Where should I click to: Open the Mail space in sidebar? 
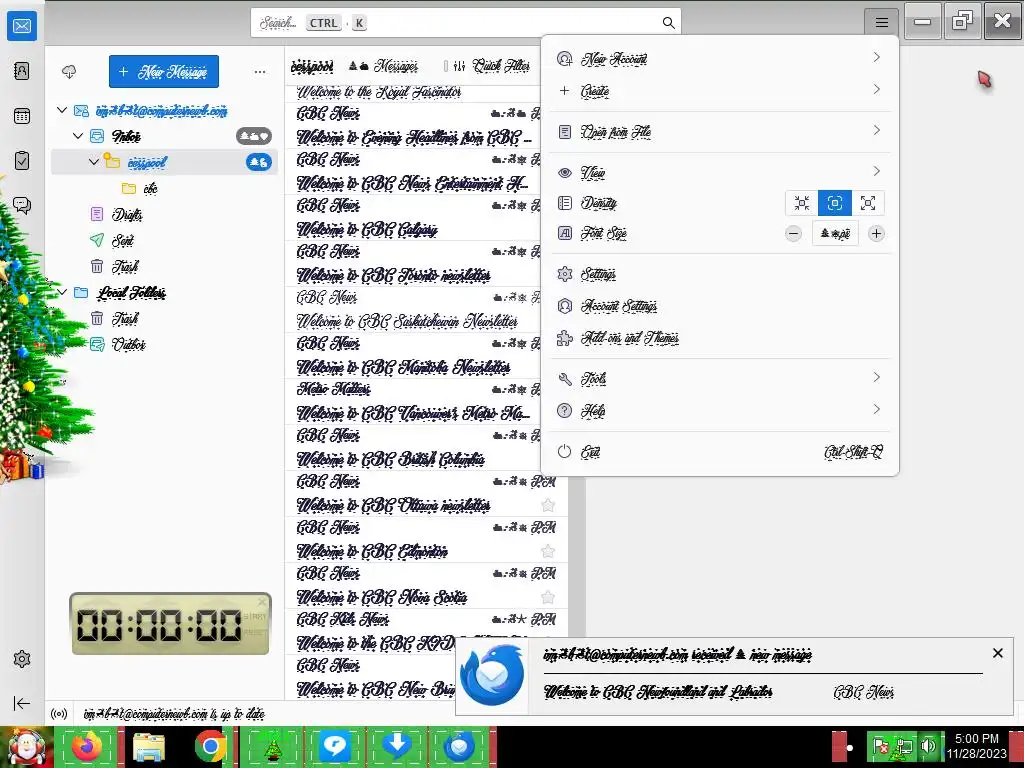click(x=22, y=26)
